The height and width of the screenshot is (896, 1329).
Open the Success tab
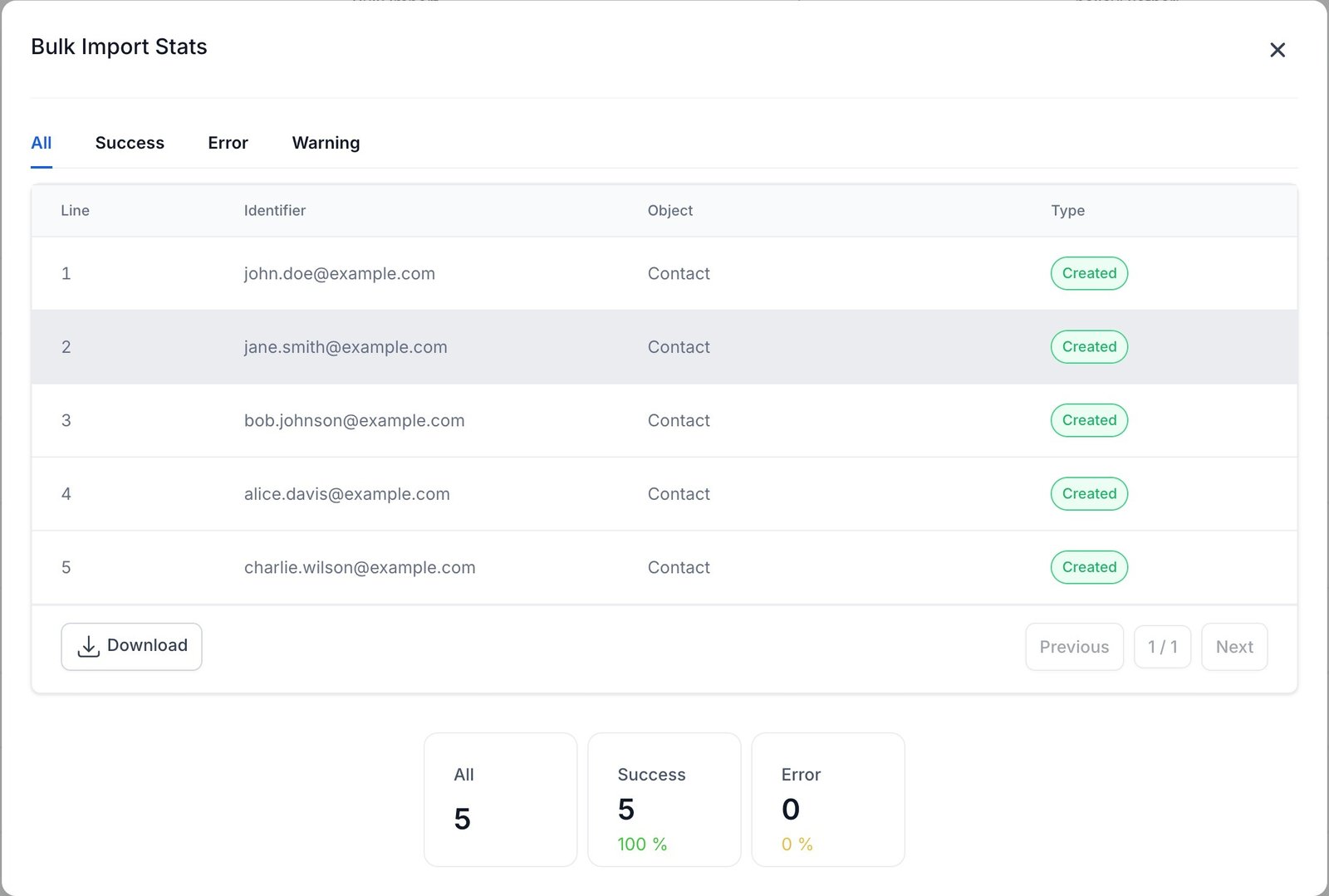[130, 143]
